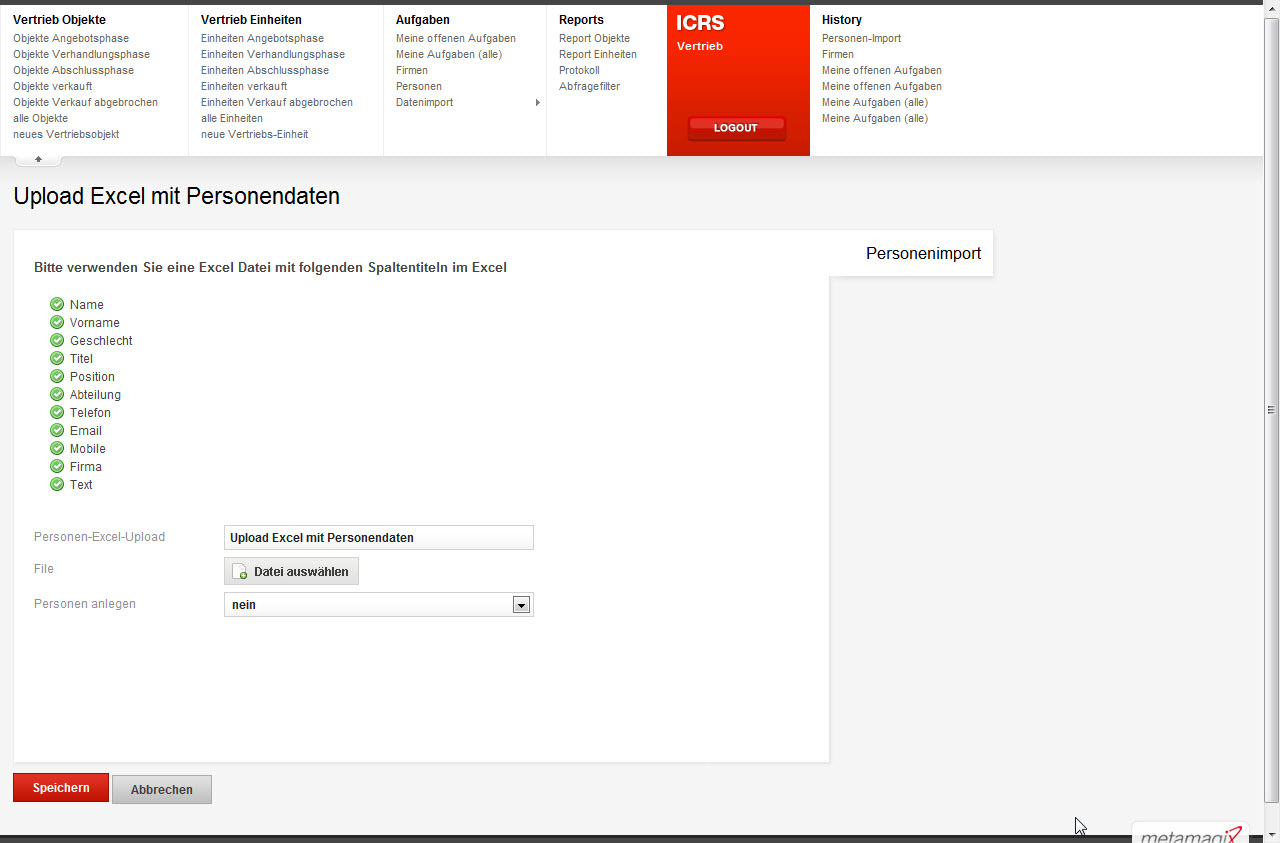Click the Personenimport tab label
This screenshot has width=1280, height=843.
coord(923,254)
